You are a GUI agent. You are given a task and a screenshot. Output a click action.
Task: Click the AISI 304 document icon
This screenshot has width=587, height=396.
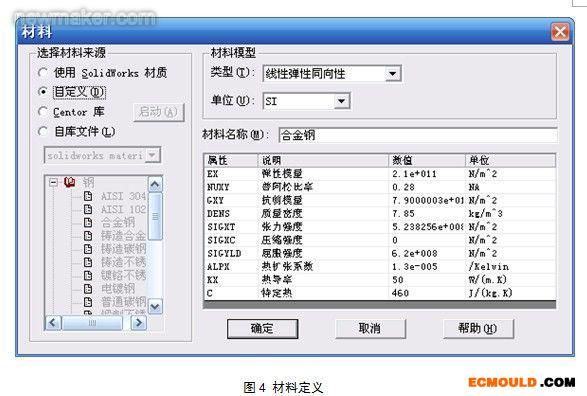click(88, 196)
